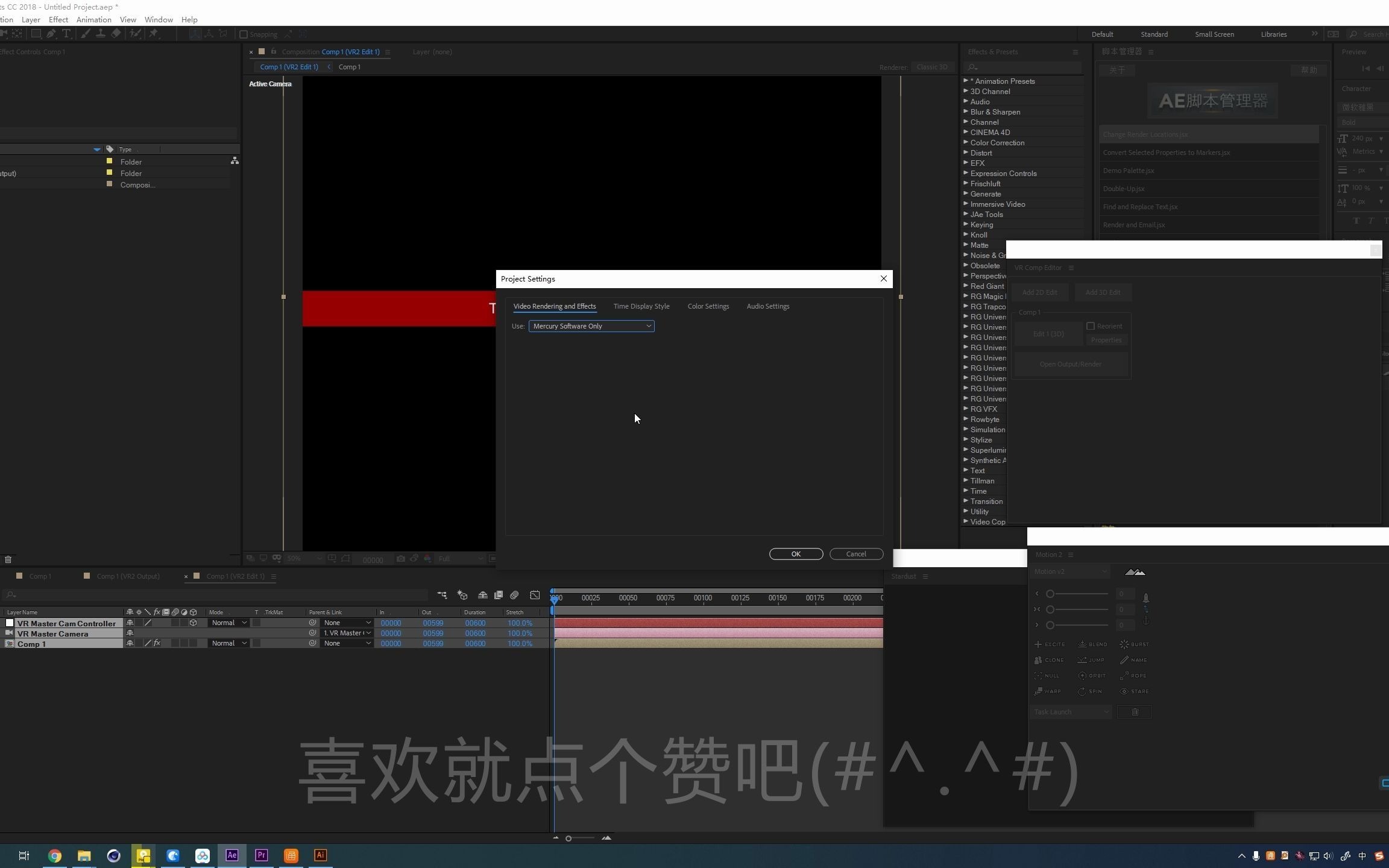Launch Premiere Pro from the taskbar

(x=261, y=855)
